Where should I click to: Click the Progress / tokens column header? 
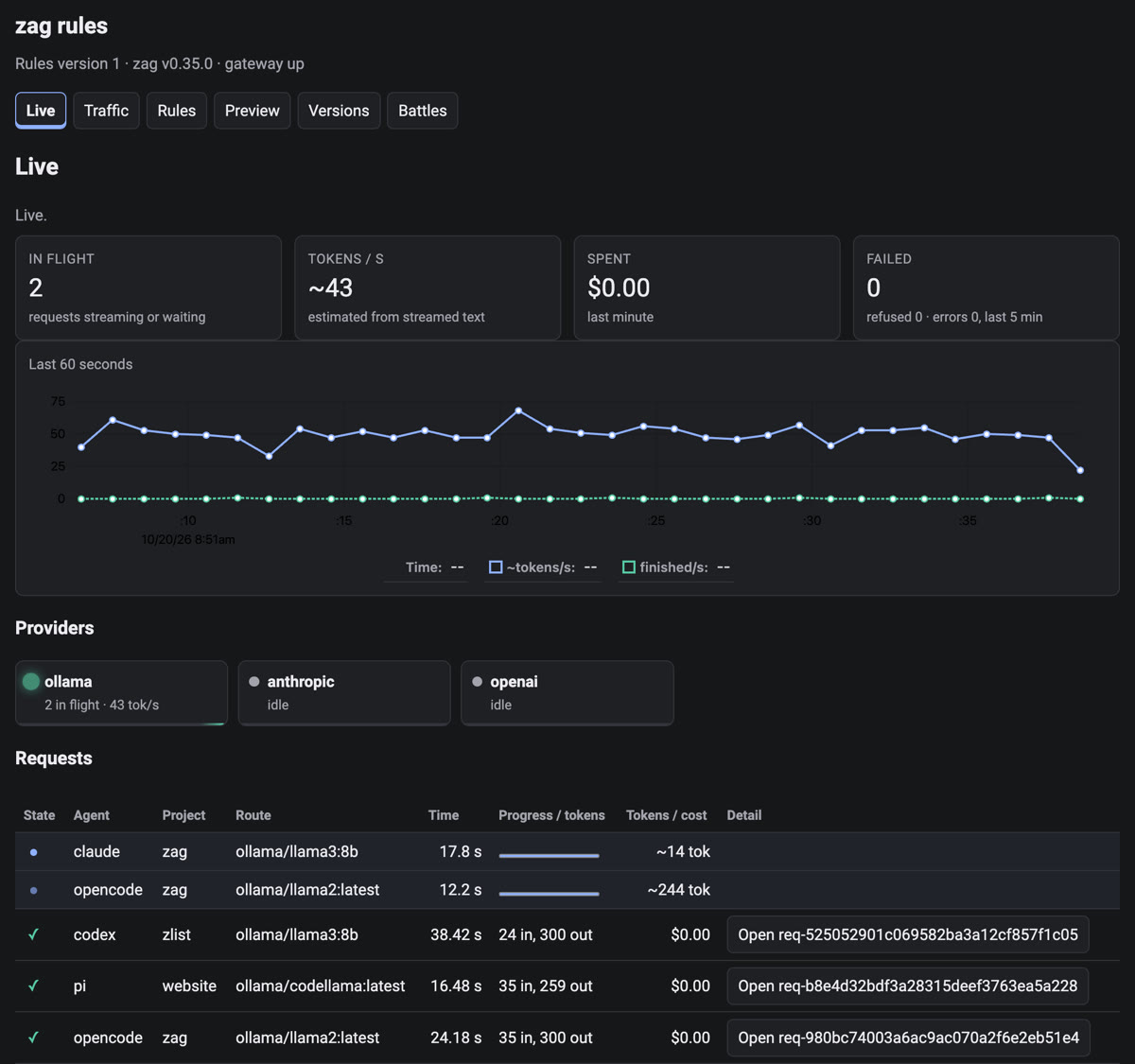551,815
